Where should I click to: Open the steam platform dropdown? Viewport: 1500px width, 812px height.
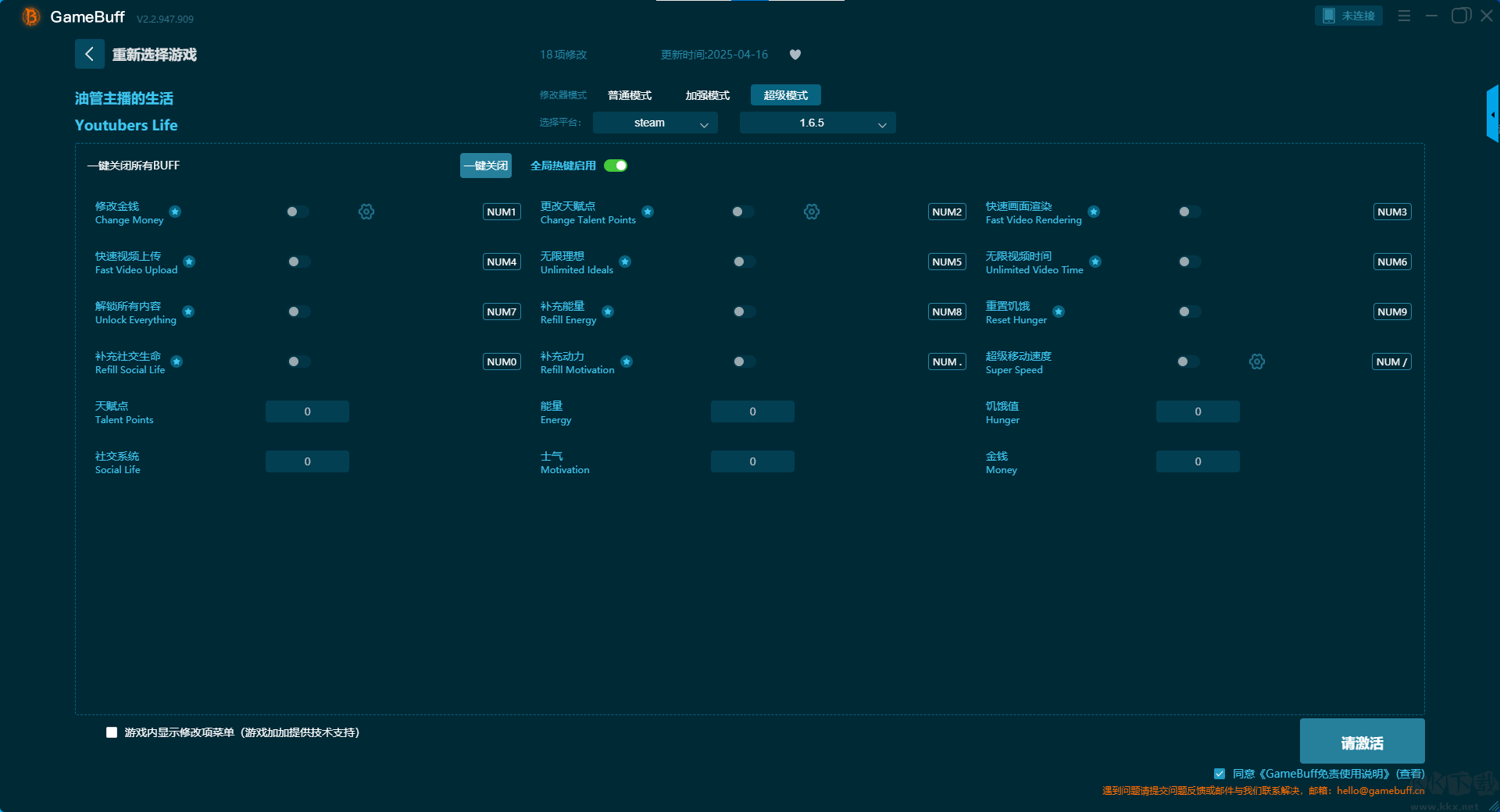655,123
